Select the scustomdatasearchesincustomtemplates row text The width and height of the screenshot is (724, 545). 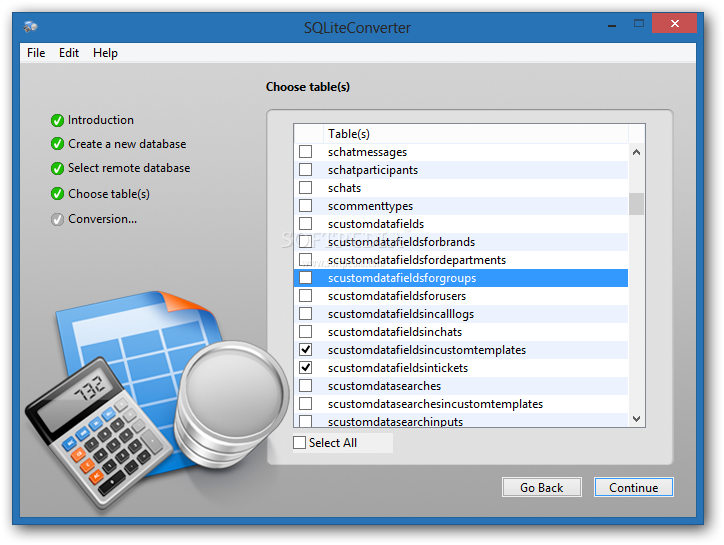435,404
